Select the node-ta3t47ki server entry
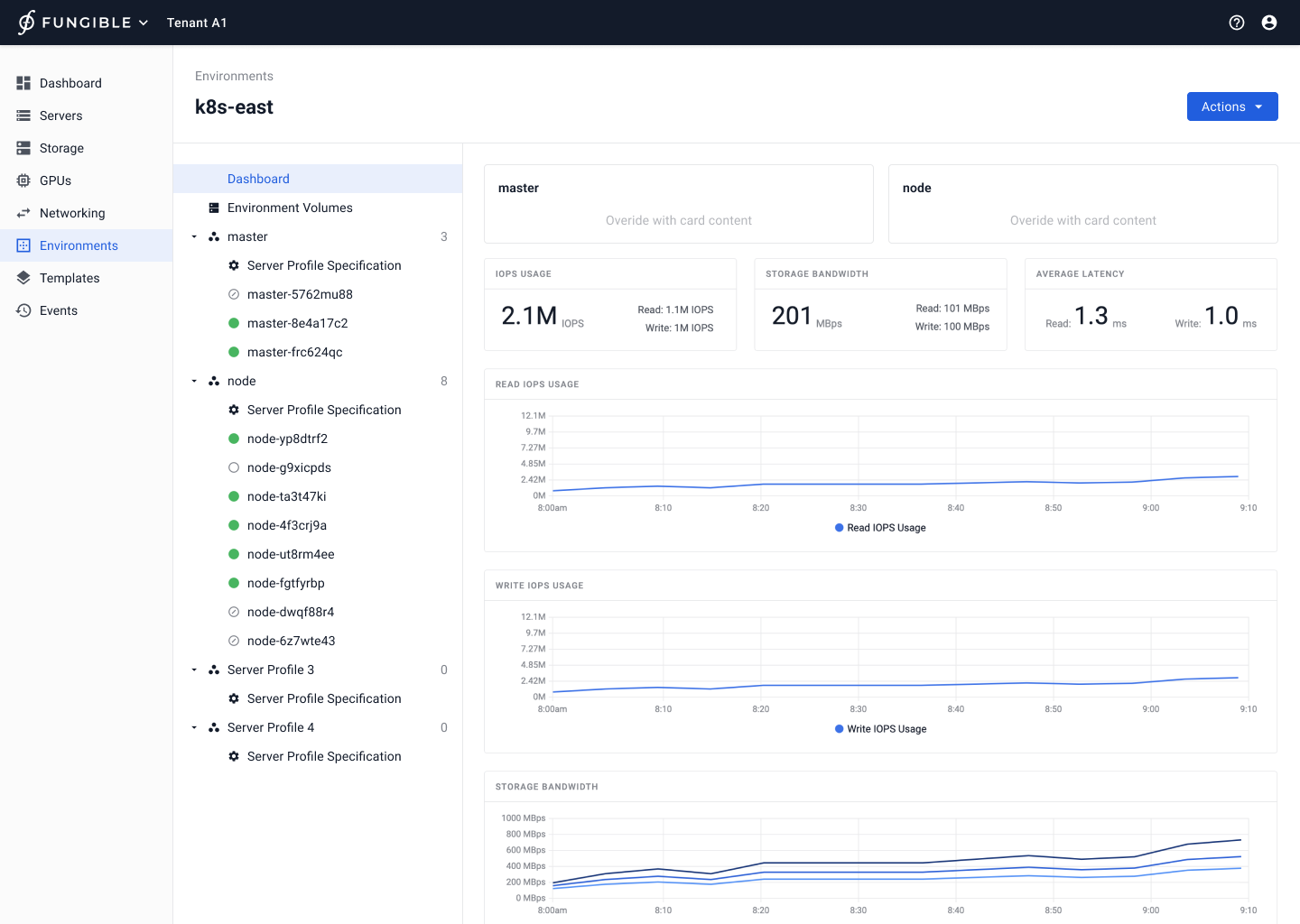Screen dimensions: 1300x924 pos(286,496)
